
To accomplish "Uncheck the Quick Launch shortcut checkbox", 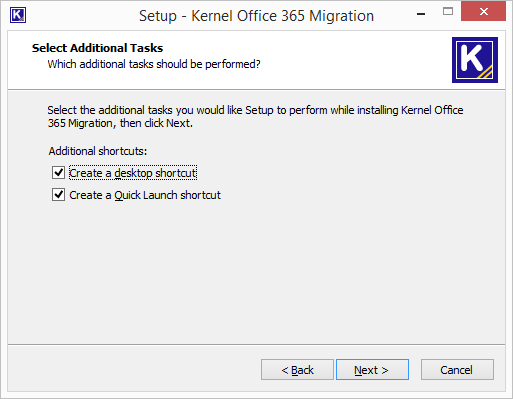I will click(x=58, y=195).
